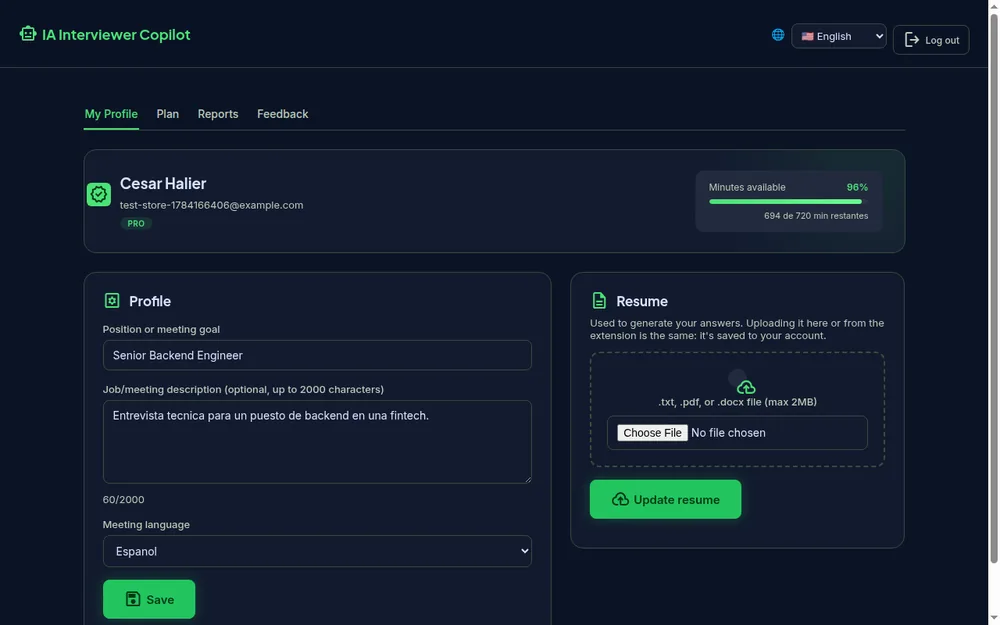Focus the Position or meeting goal field
1000x625 pixels.
pos(317,355)
